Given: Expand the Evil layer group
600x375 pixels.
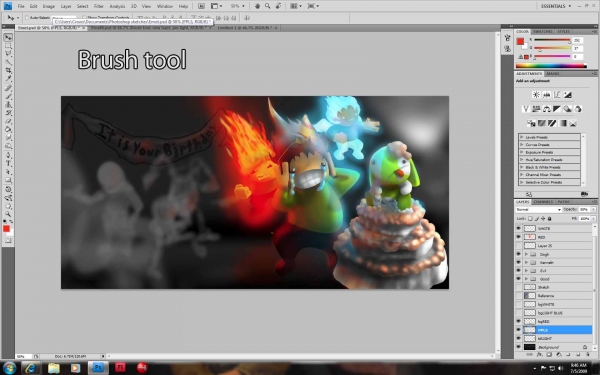Looking at the screenshot, I should 526,271.
